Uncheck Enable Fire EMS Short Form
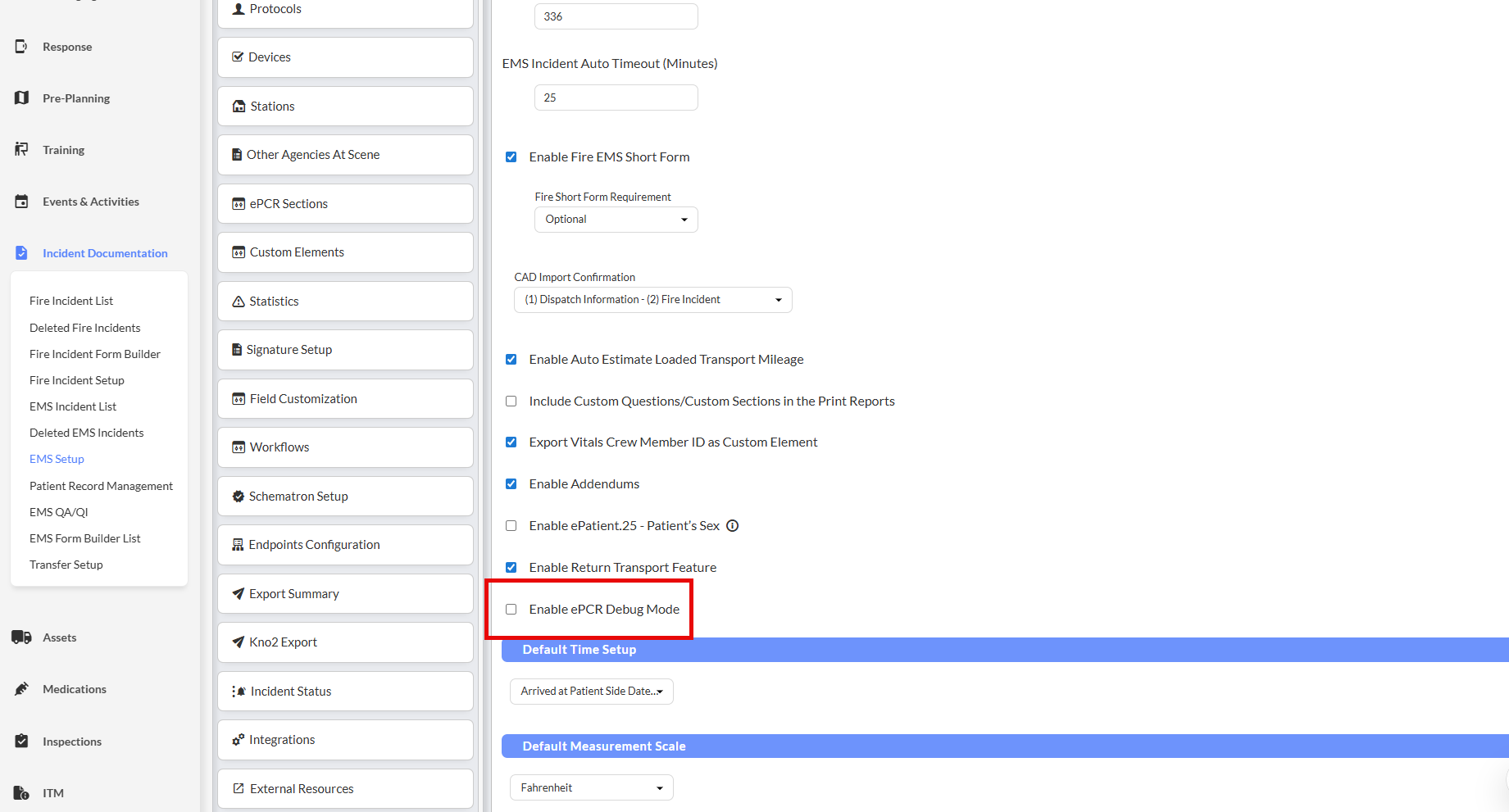Image resolution: width=1509 pixels, height=812 pixels. 511,157
